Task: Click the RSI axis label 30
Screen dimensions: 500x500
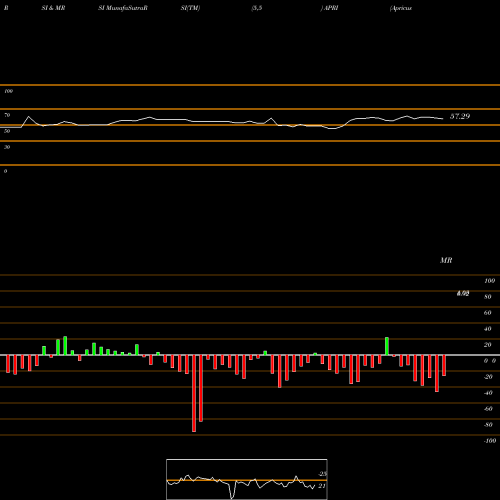Action: tap(7, 147)
